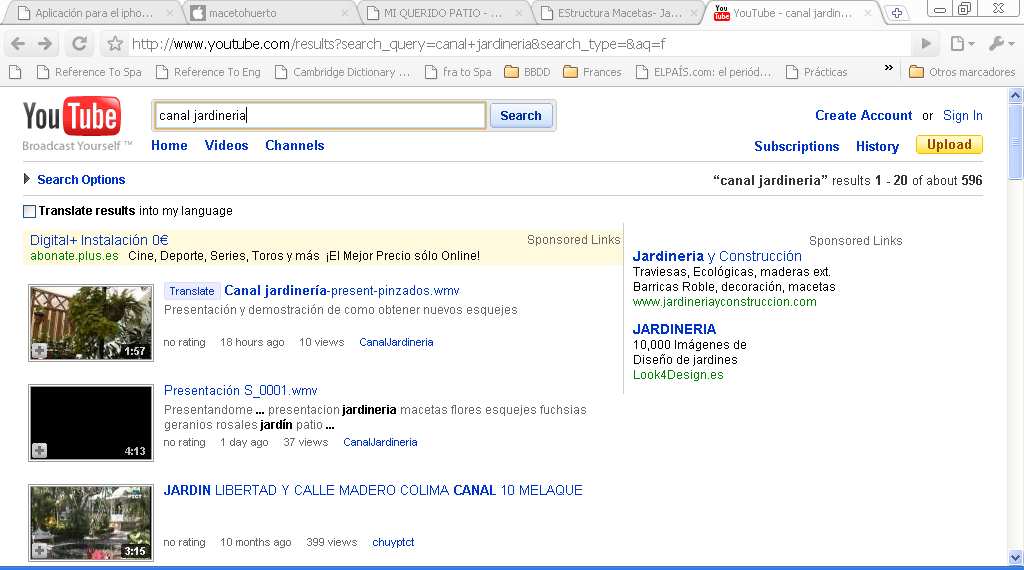
Task: Restore down the browser window
Action: (964, 9)
